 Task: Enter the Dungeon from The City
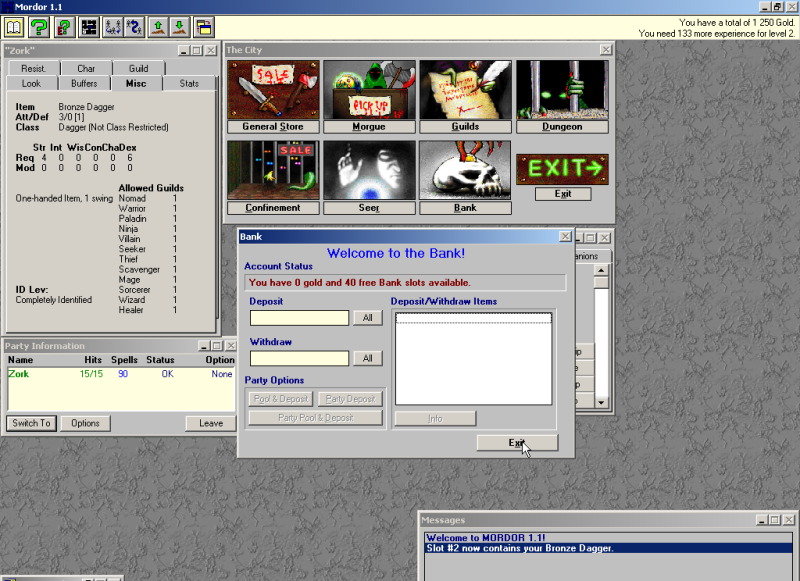coord(561,91)
